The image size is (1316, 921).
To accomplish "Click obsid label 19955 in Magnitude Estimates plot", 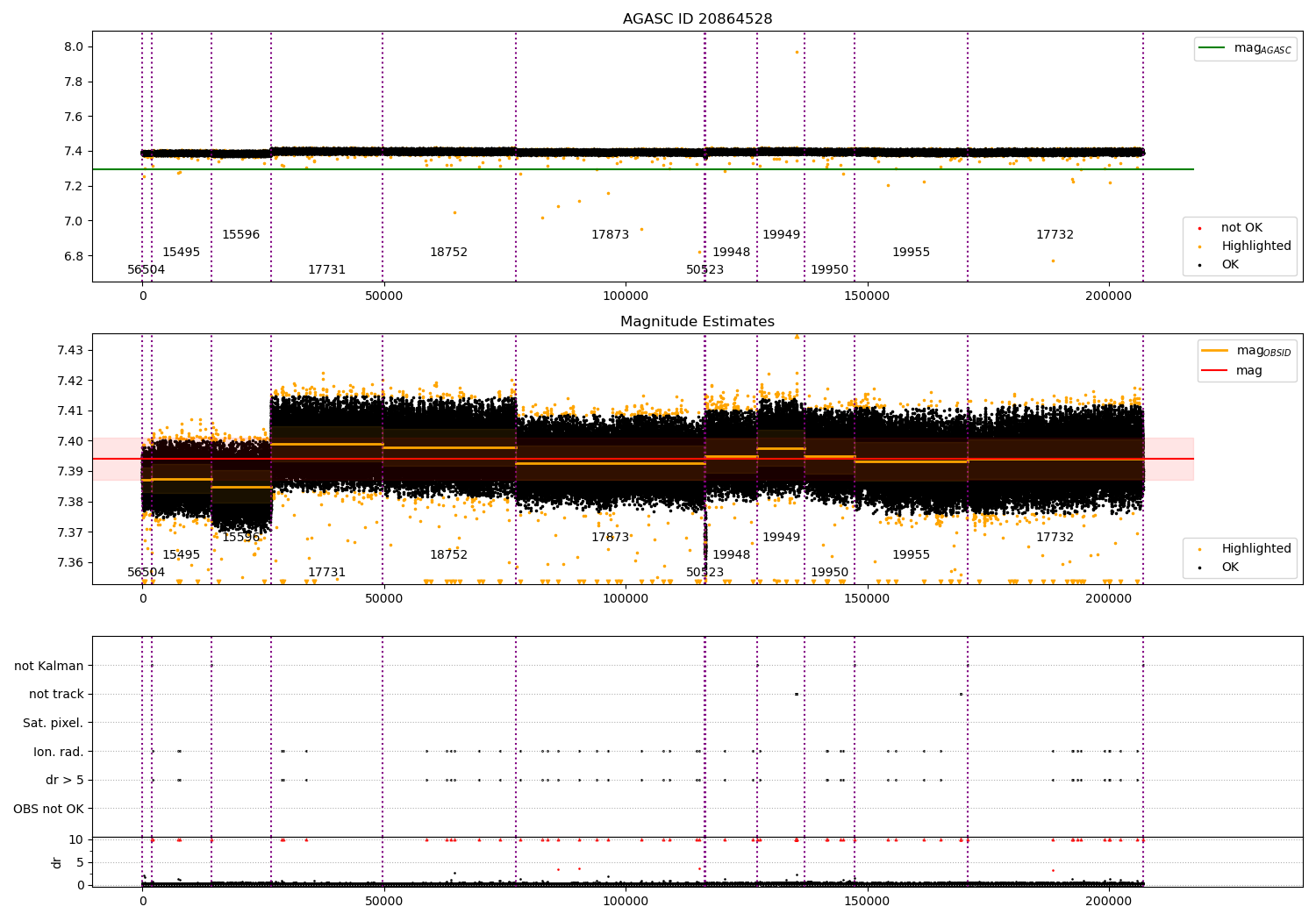I will click(912, 555).
